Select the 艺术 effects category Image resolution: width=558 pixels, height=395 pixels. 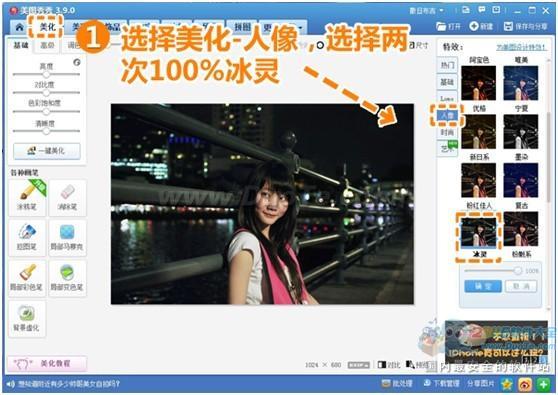pyautogui.click(x=447, y=149)
